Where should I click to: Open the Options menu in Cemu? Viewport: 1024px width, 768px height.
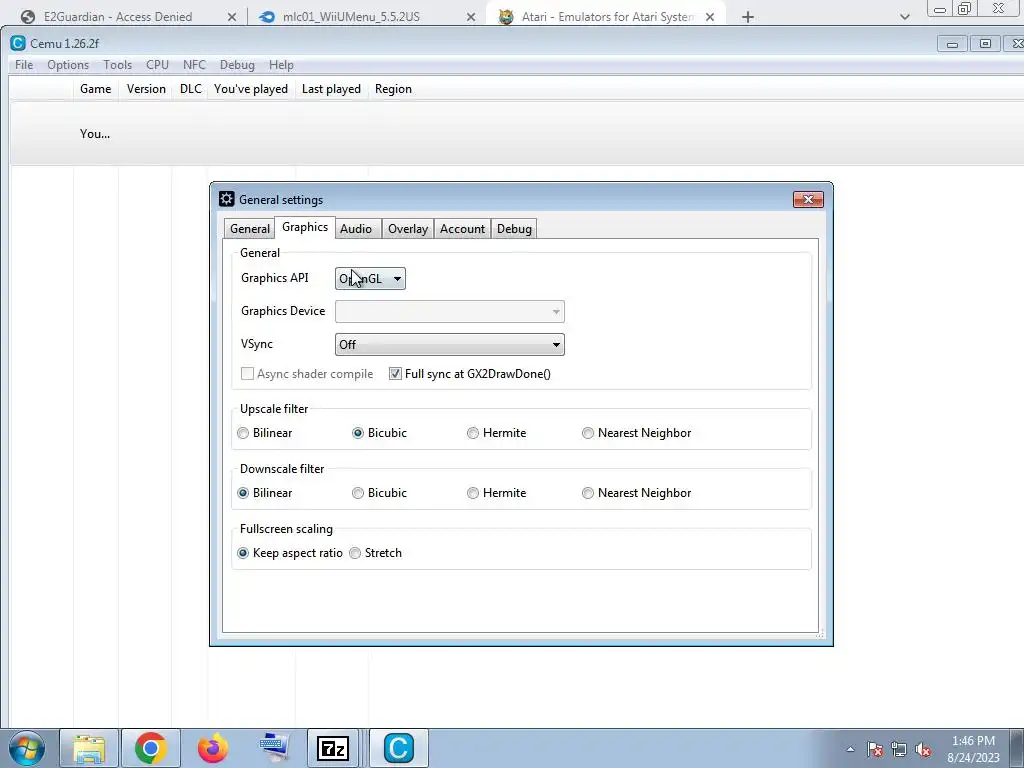[x=68, y=65]
